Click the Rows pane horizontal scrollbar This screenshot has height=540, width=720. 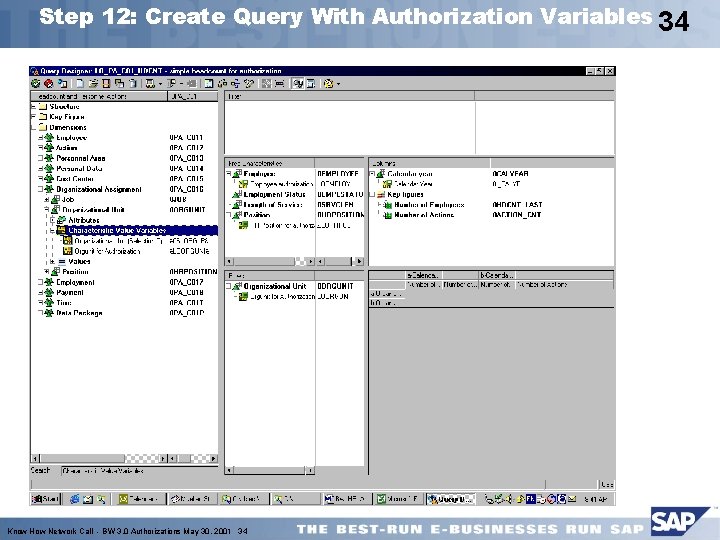point(270,470)
